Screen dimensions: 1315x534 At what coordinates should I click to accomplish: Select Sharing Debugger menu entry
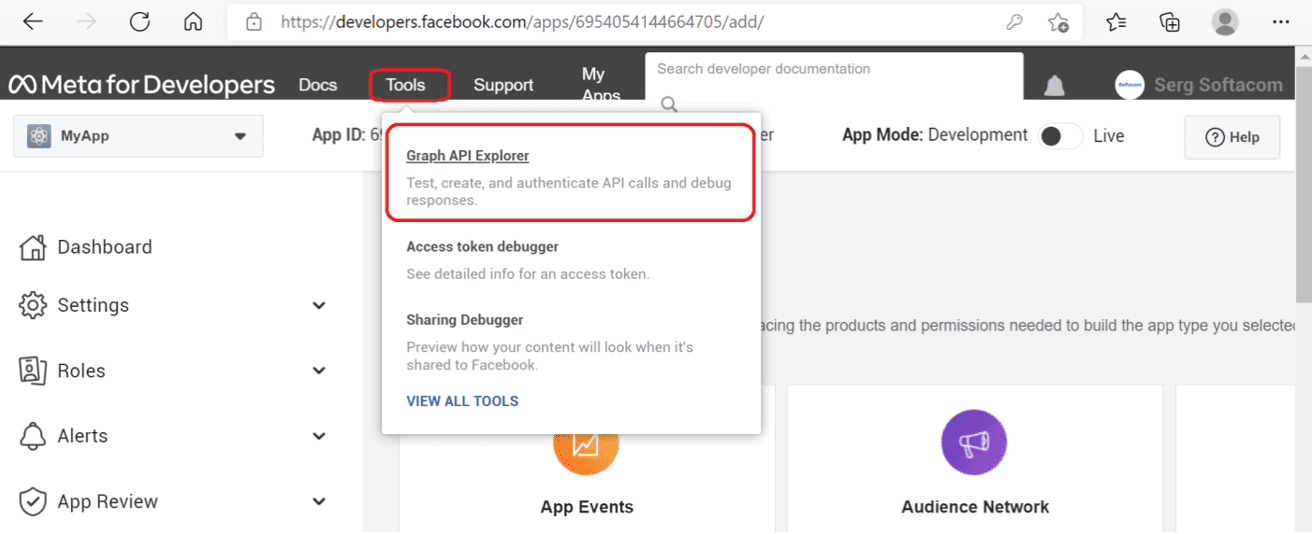tap(465, 320)
